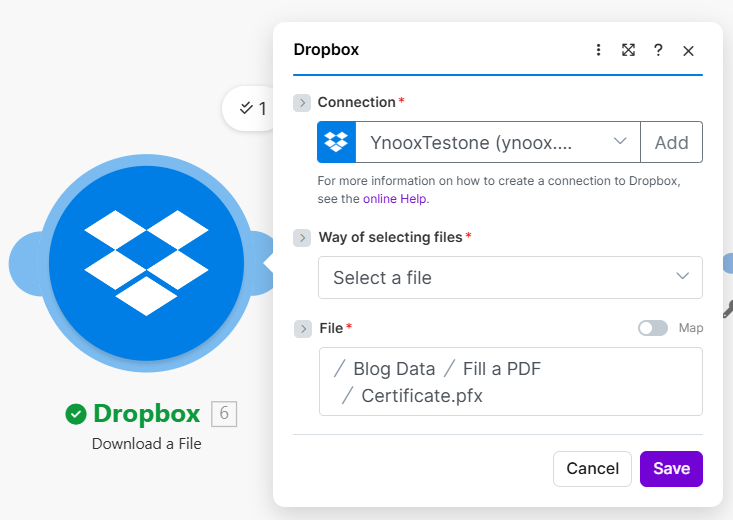Open the three-dot module options menu
This screenshot has width=733, height=520.
(598, 50)
